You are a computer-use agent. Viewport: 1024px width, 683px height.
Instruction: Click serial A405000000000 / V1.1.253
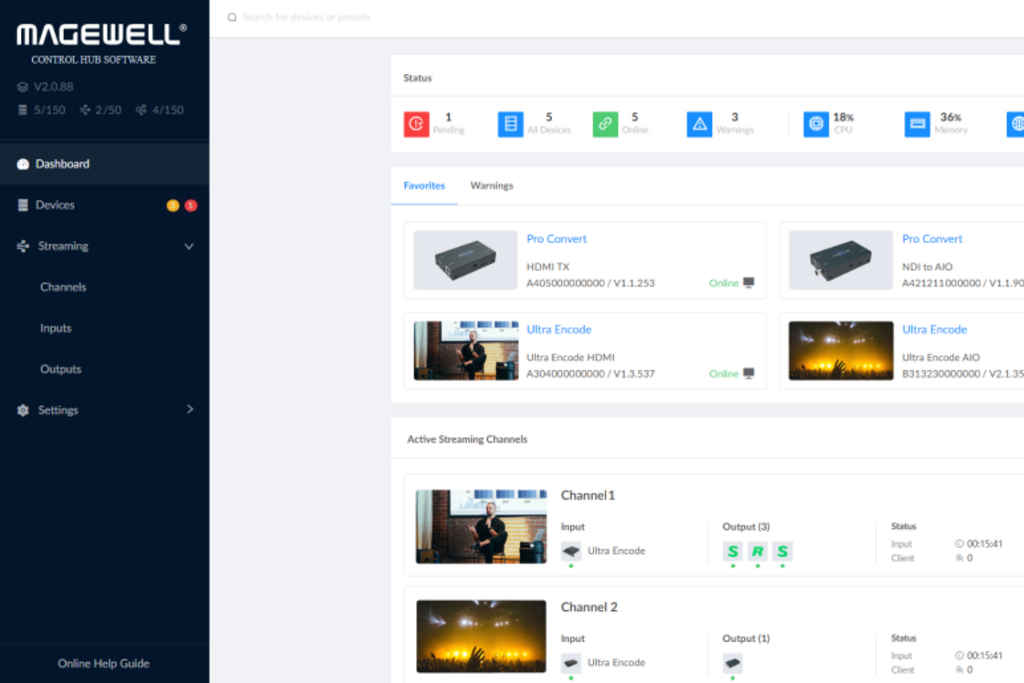pos(590,283)
